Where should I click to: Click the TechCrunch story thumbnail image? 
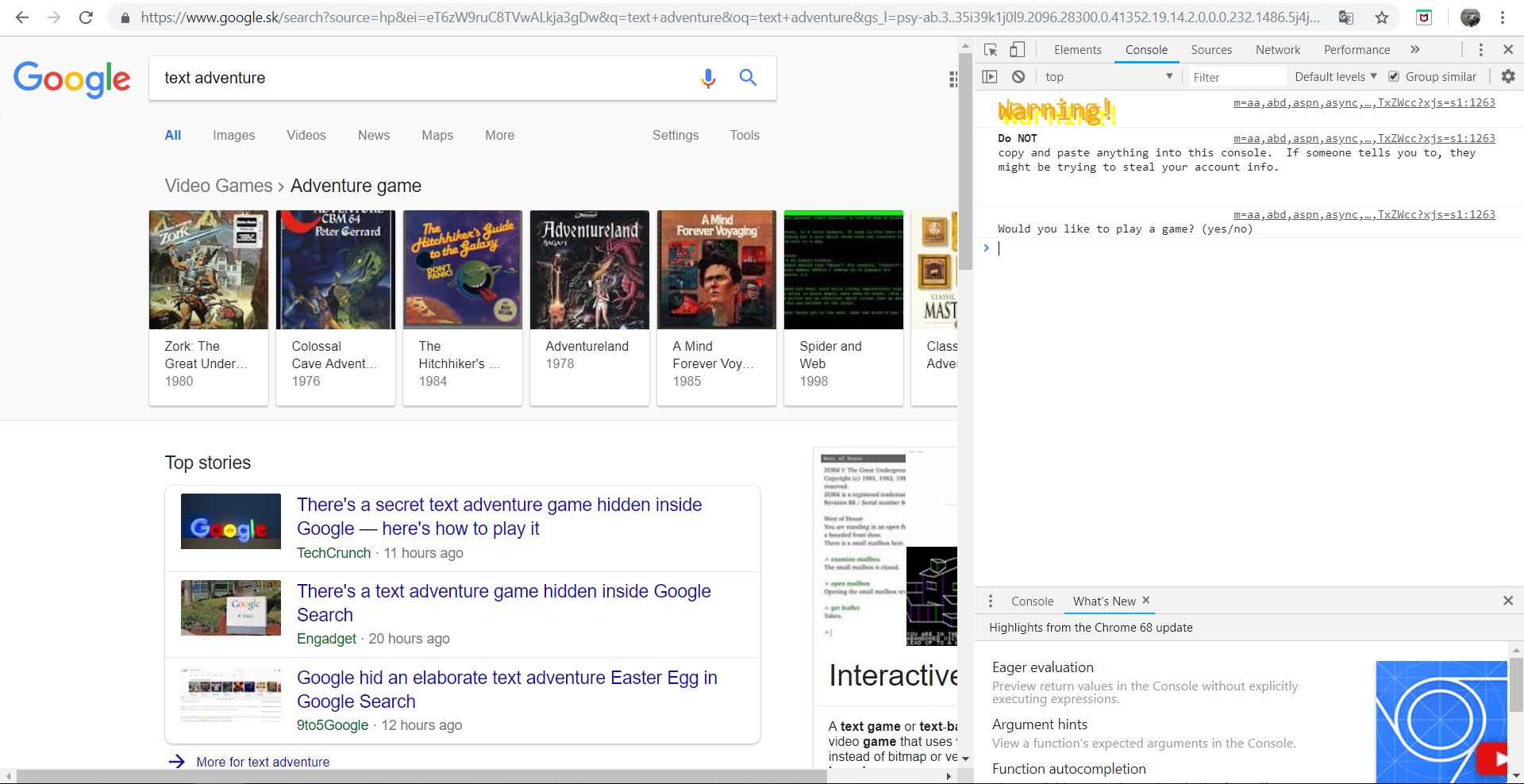coord(231,521)
